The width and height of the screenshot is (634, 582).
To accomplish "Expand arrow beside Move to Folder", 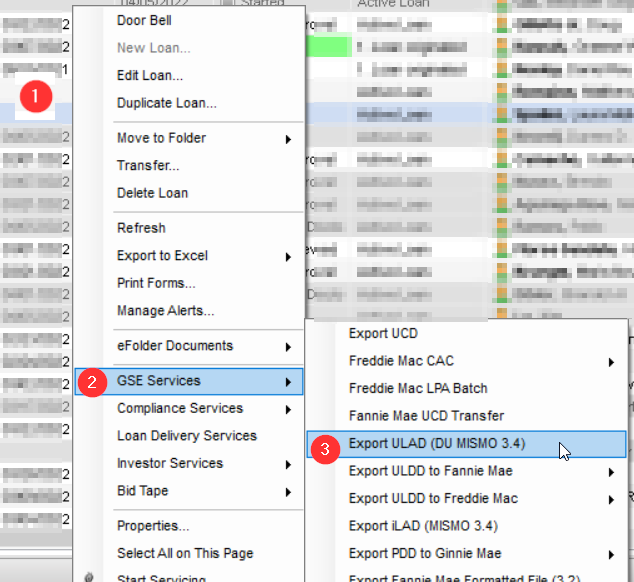I will 288,140.
